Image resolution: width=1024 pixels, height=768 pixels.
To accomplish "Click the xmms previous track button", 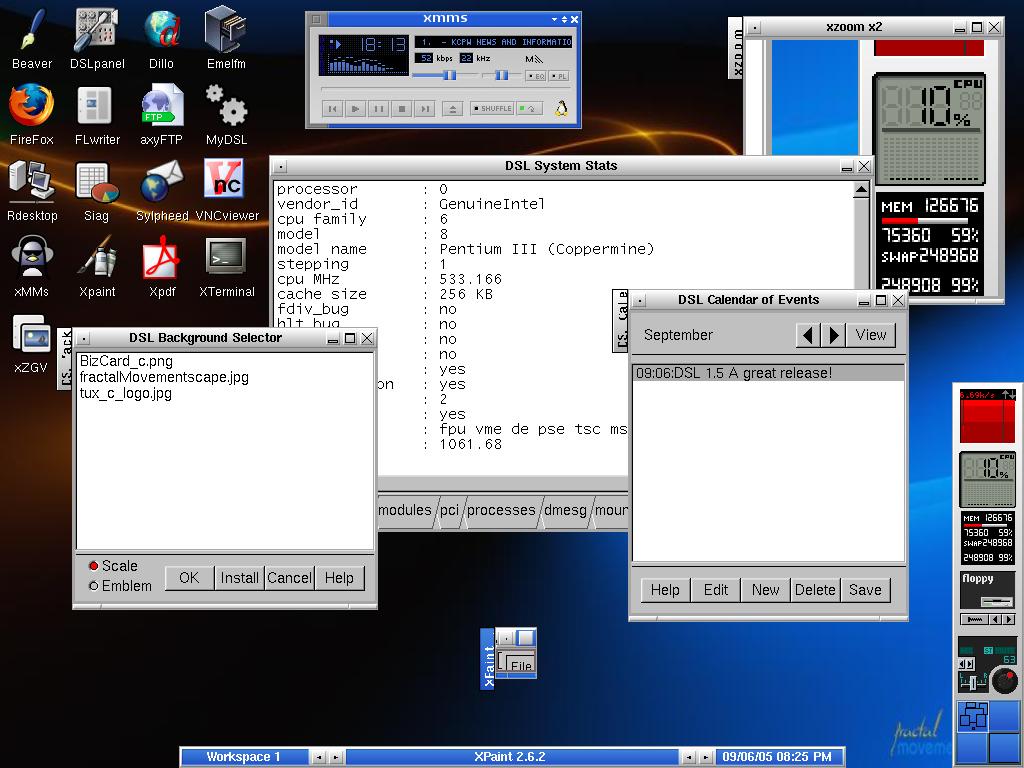I will coord(332,108).
